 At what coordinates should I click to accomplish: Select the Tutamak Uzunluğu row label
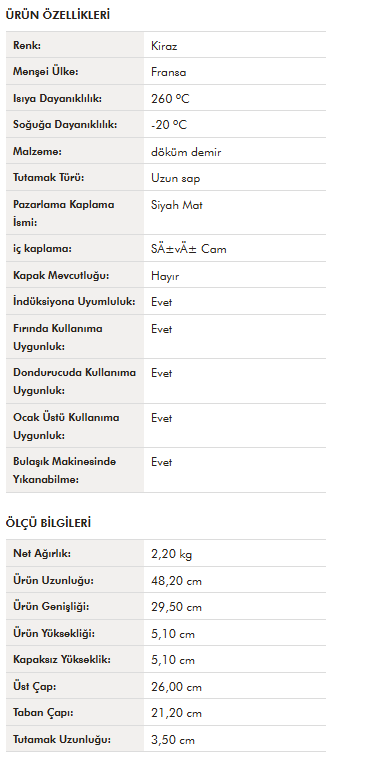[62, 740]
